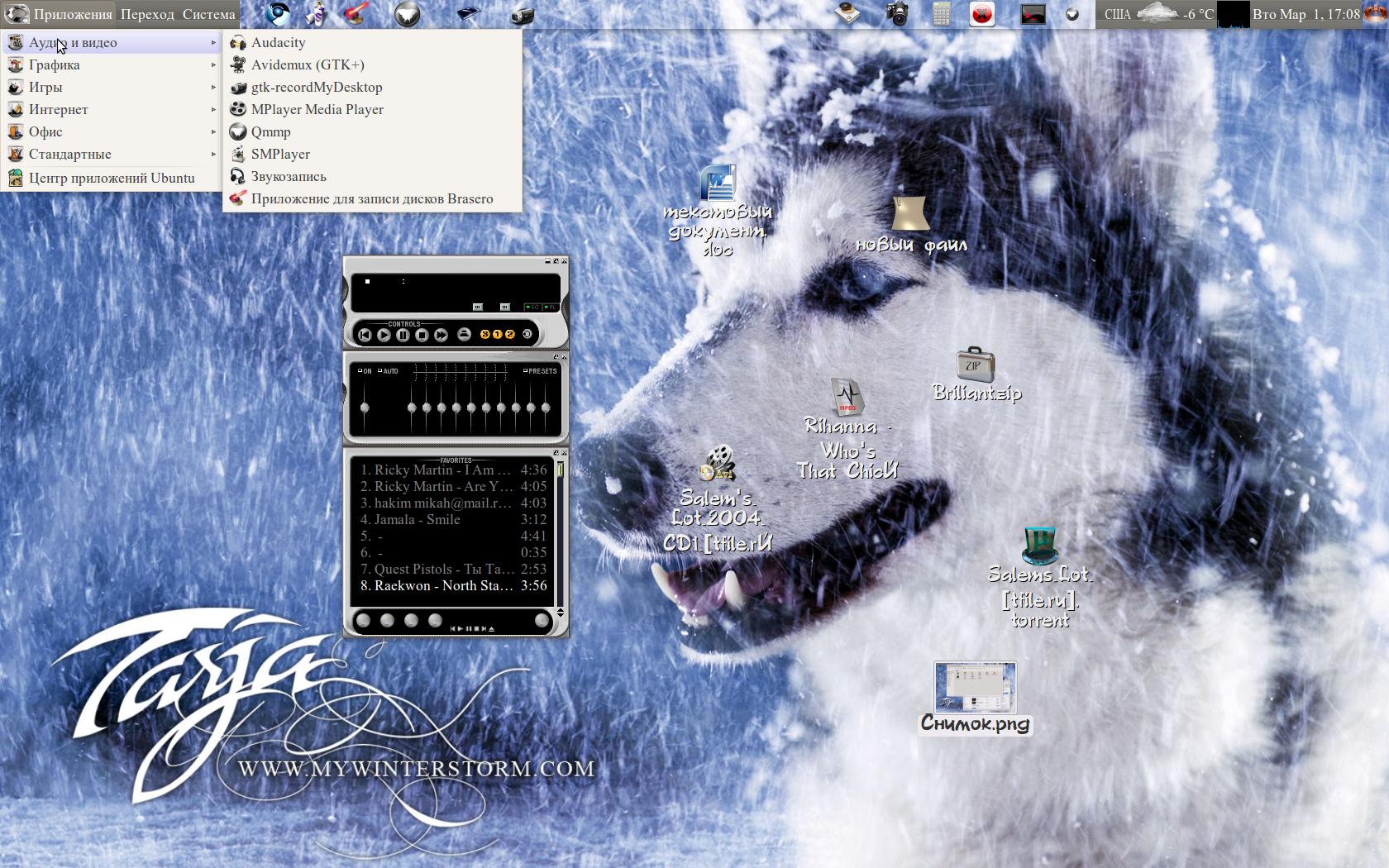The height and width of the screenshot is (868, 1389).
Task: Stop playback in the player
Action: click(x=422, y=335)
